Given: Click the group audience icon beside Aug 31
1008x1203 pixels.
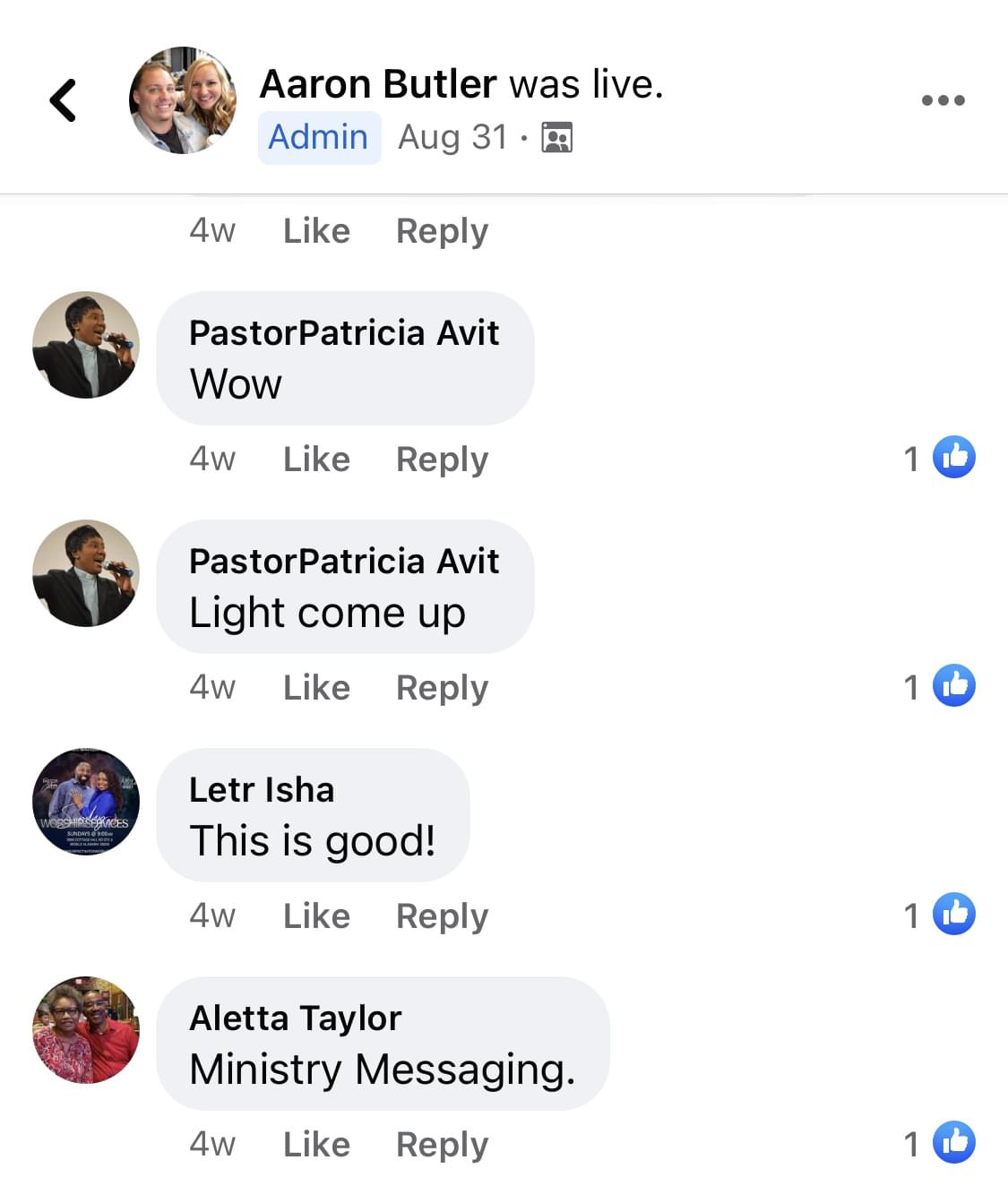Looking at the screenshot, I should (x=556, y=137).
